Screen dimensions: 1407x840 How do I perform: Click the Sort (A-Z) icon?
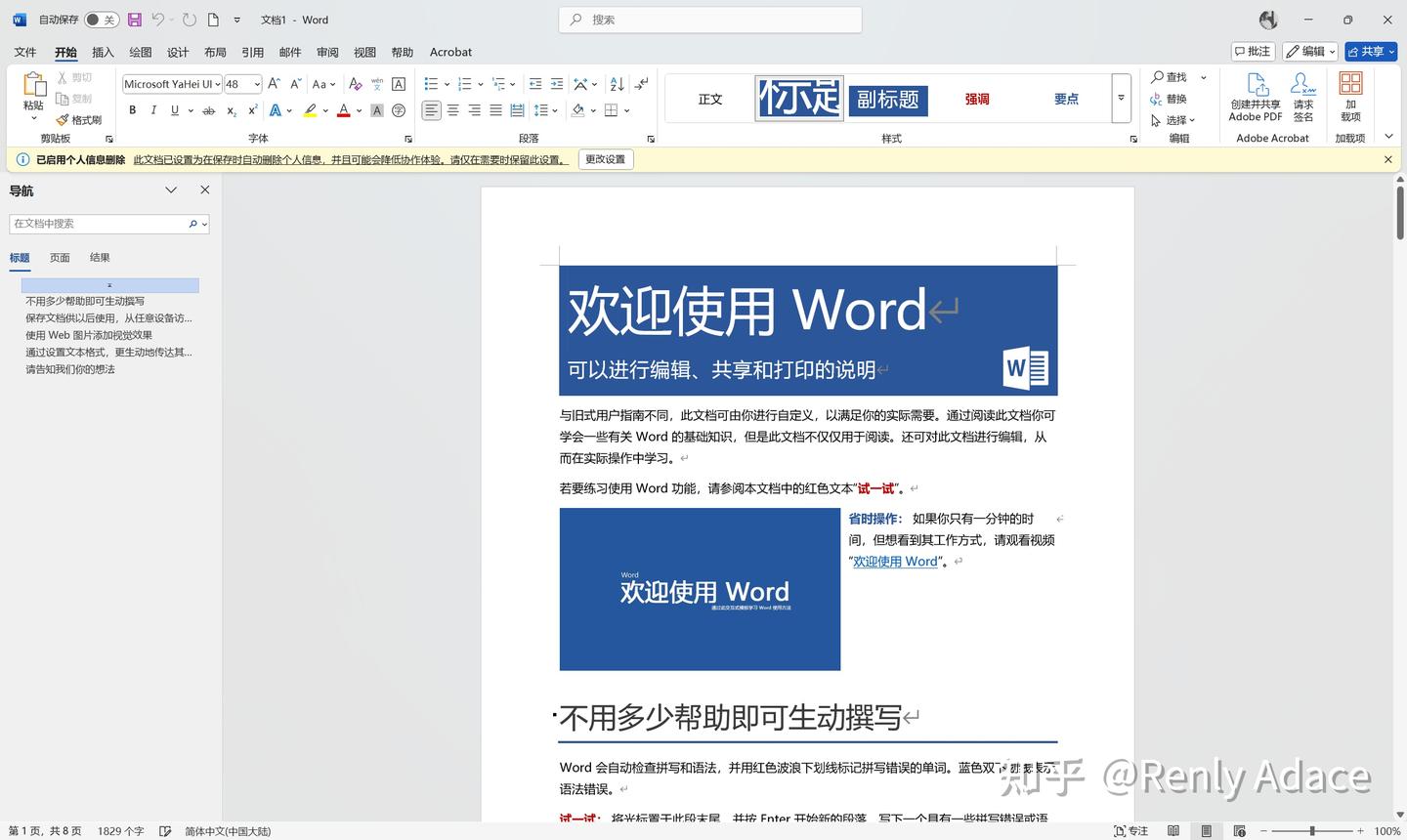click(617, 84)
